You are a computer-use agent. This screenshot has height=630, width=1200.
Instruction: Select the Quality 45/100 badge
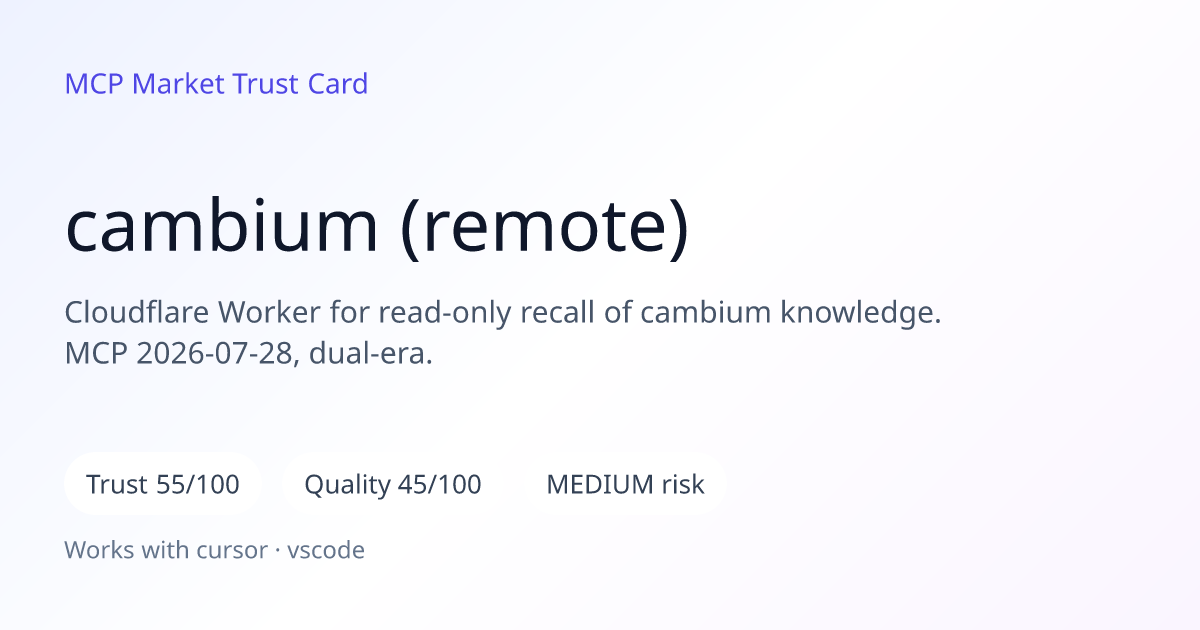(x=393, y=485)
